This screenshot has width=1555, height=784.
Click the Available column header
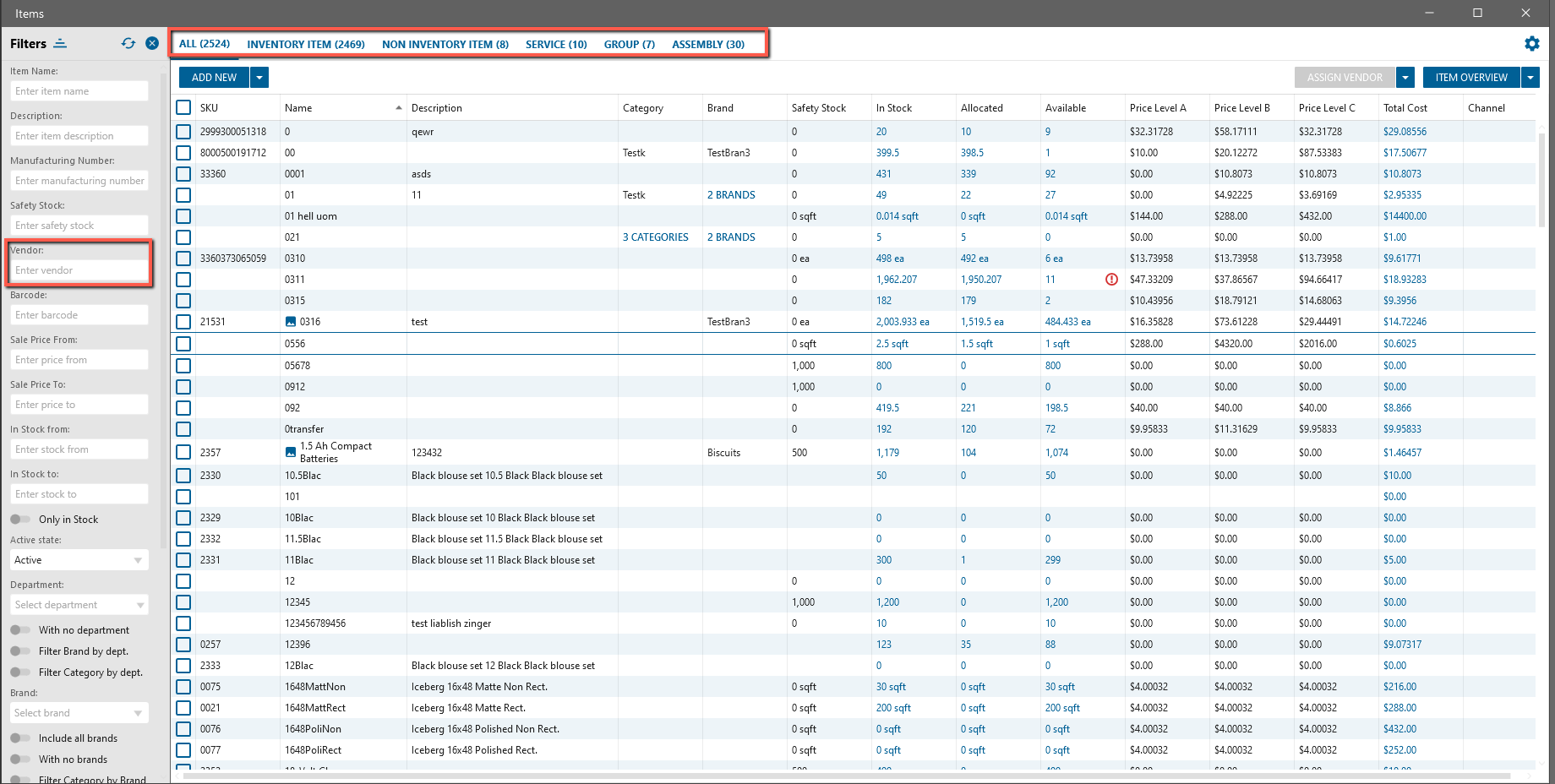[x=1066, y=108]
